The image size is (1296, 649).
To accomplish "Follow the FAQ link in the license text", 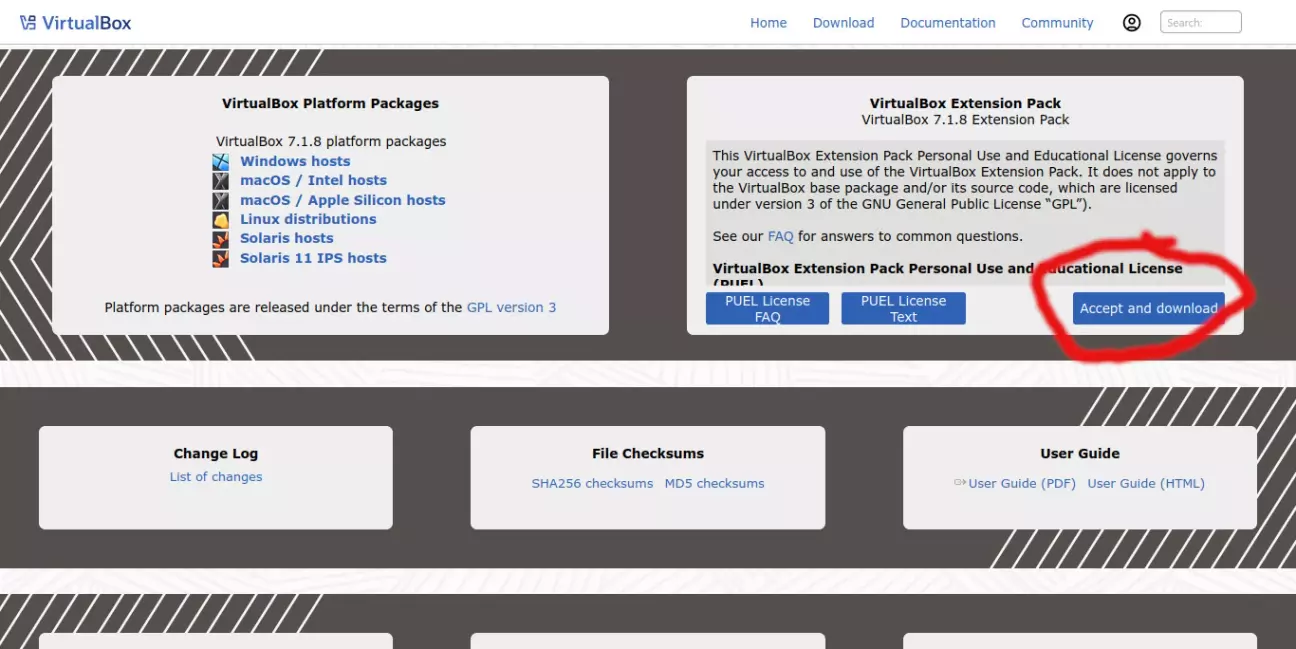I will [780, 237].
